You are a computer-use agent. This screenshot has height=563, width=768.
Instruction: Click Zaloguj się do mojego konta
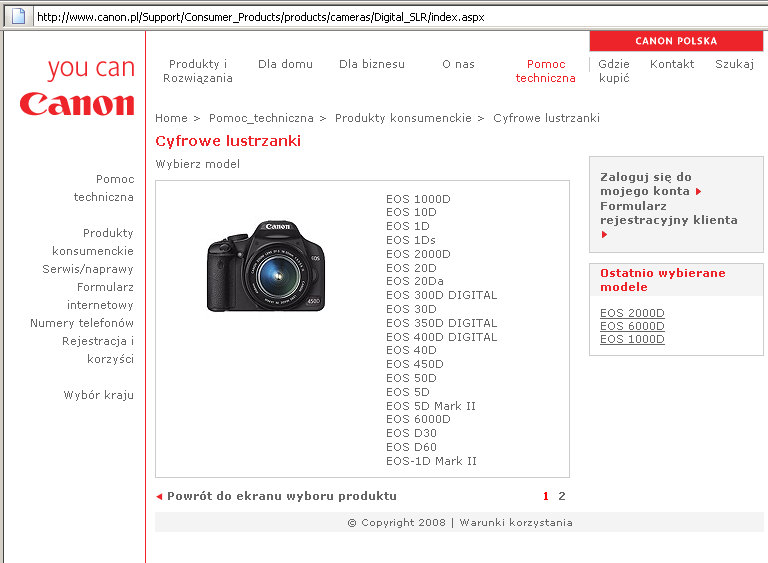coord(646,184)
